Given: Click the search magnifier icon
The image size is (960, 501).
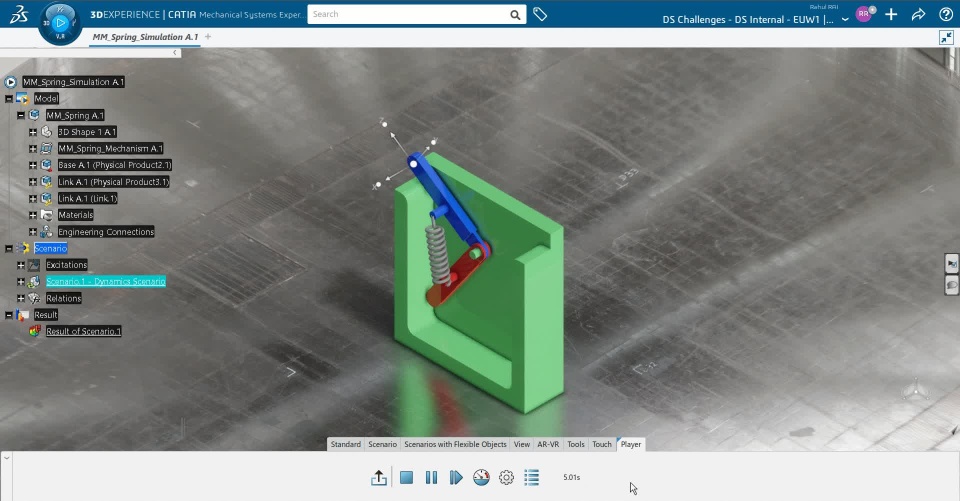Looking at the screenshot, I should [x=516, y=15].
